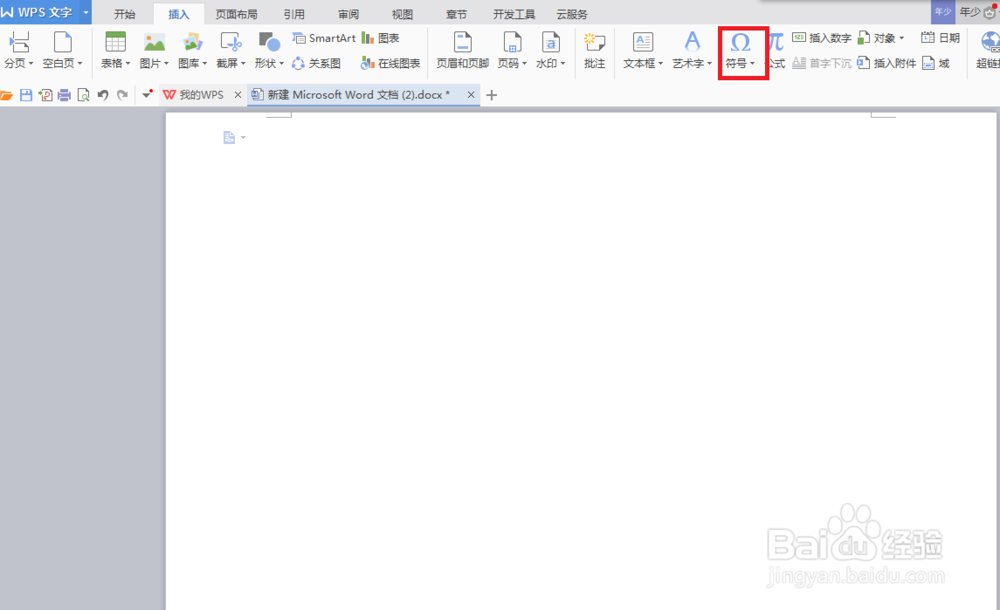The image size is (1000, 610).
Task: Open the page options dropdown in document
Action: pos(243,138)
